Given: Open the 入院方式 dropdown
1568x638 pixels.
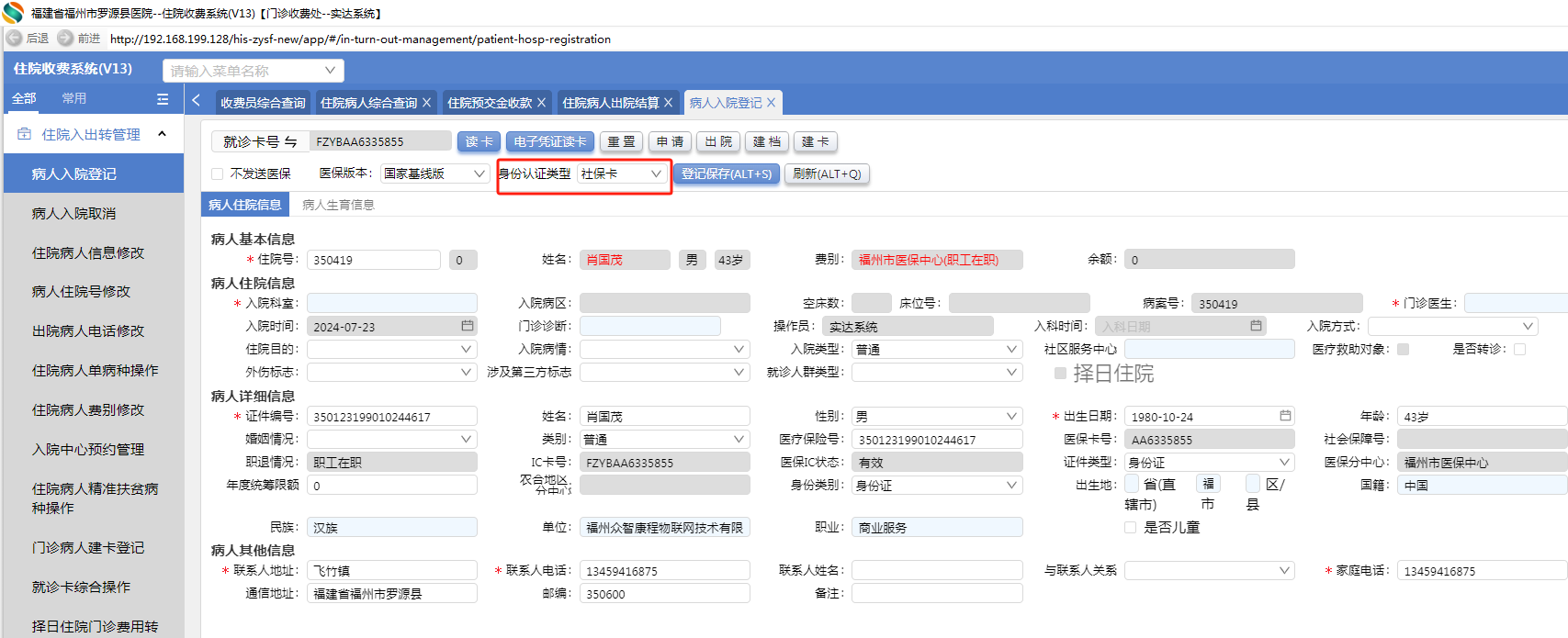Looking at the screenshot, I should point(1453,326).
